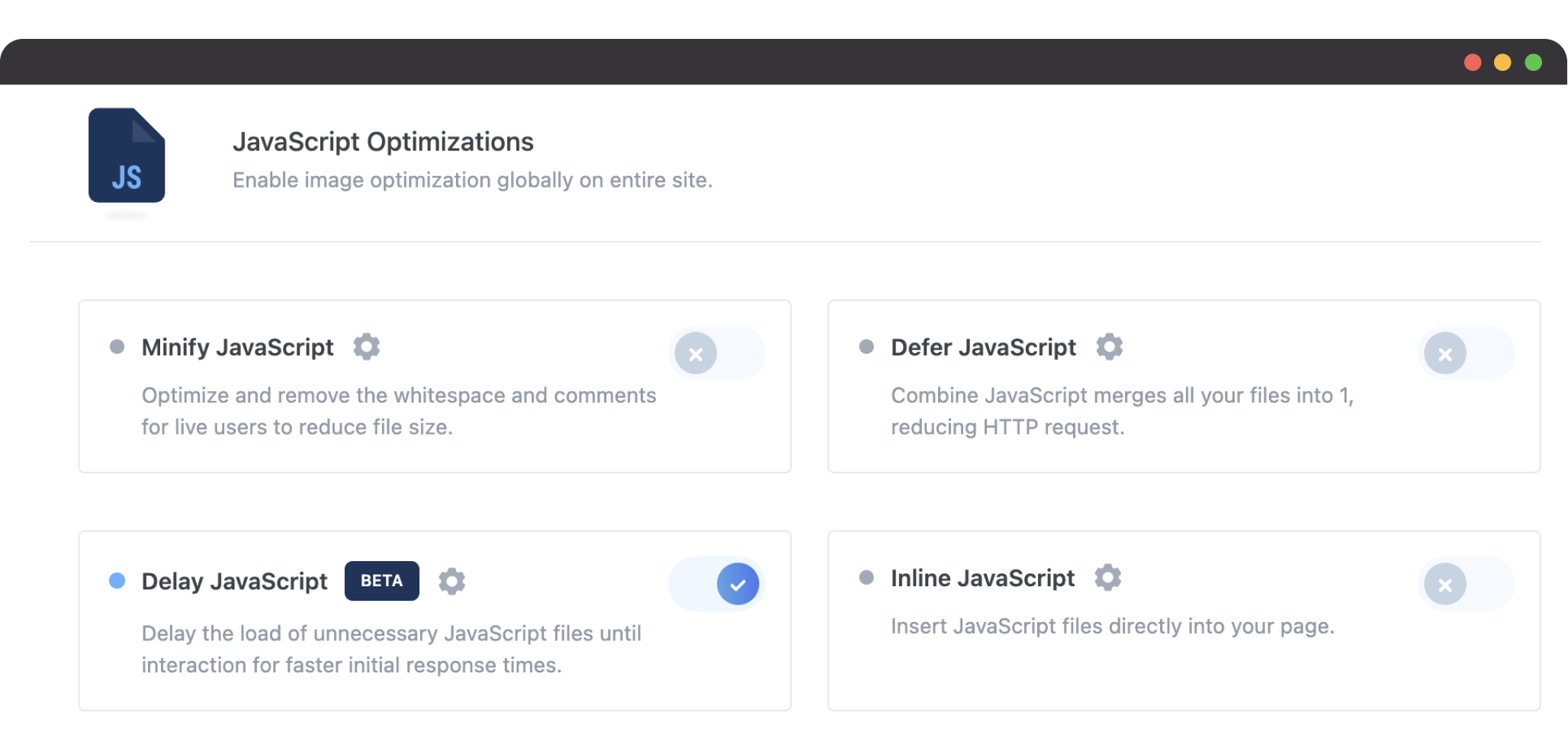The height and width of the screenshot is (754, 1568).
Task: Enable the Inline JavaScript toggle
Action: point(1466,584)
